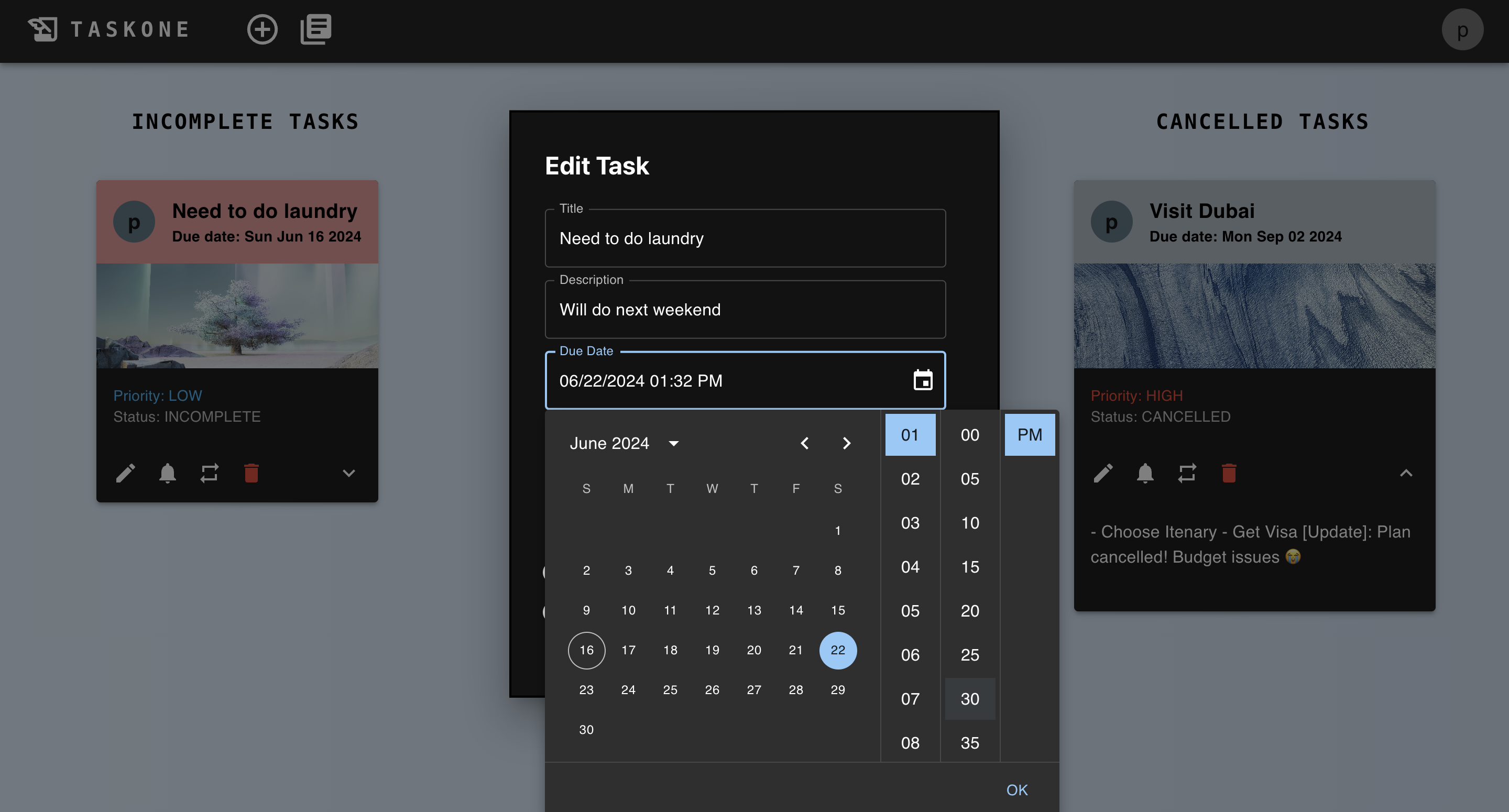Click the TaskOne logo icon
Viewport: 1509px width, 812px height.
[x=43, y=29]
